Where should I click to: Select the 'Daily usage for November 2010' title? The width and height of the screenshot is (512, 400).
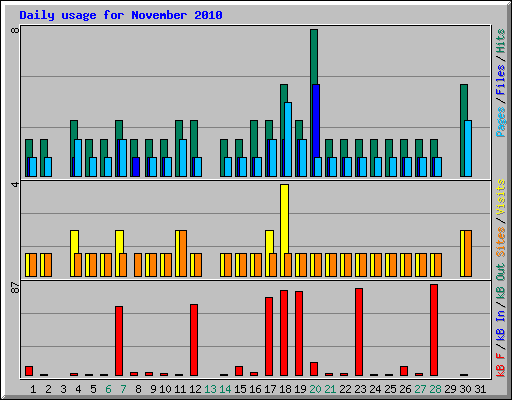(x=121, y=15)
